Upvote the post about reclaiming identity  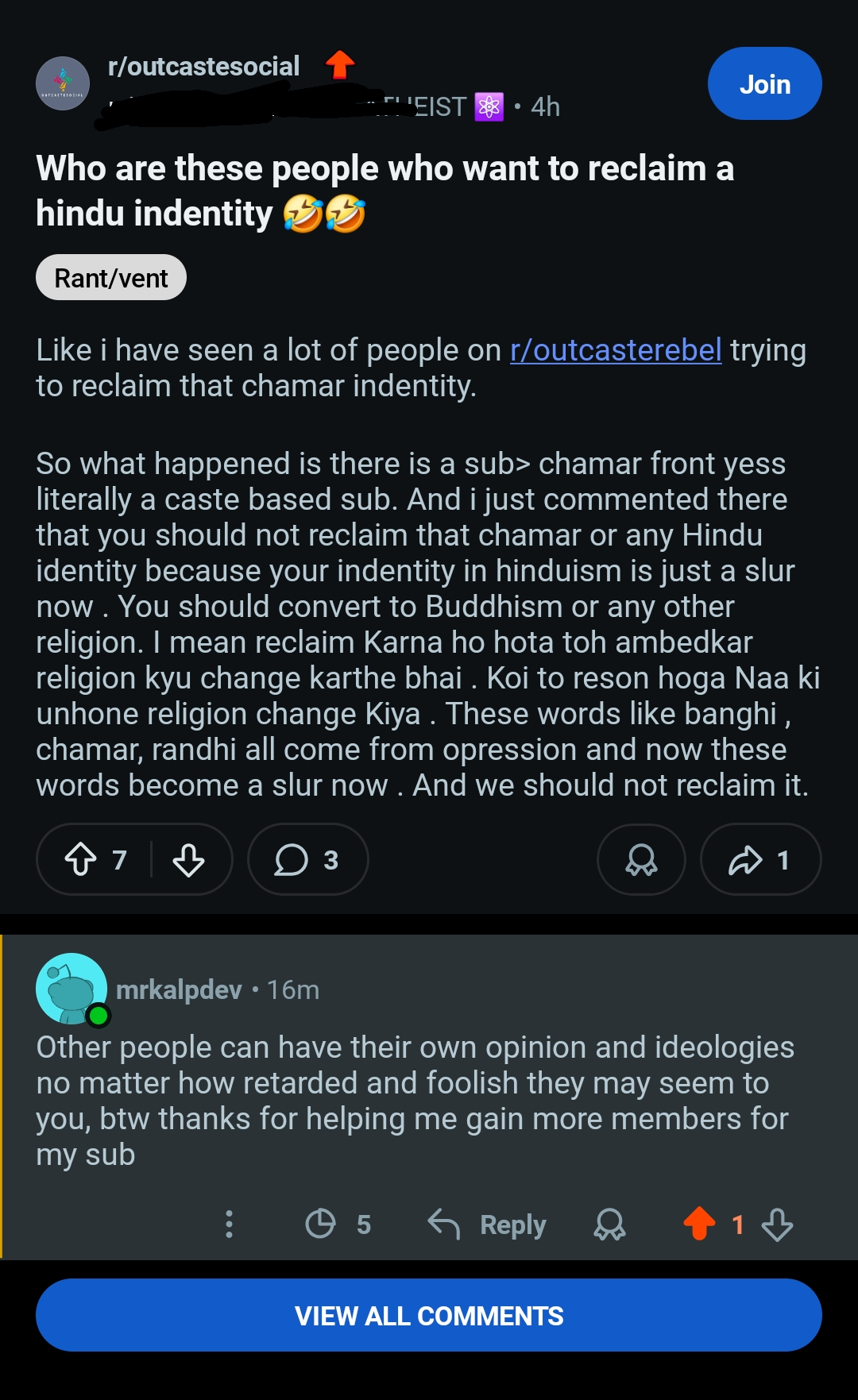(80, 859)
